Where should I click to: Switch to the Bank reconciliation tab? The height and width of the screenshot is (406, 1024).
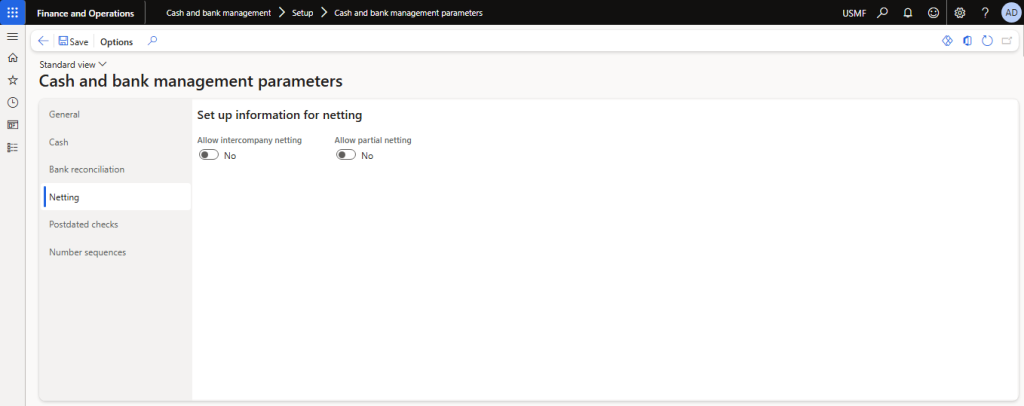(x=87, y=169)
